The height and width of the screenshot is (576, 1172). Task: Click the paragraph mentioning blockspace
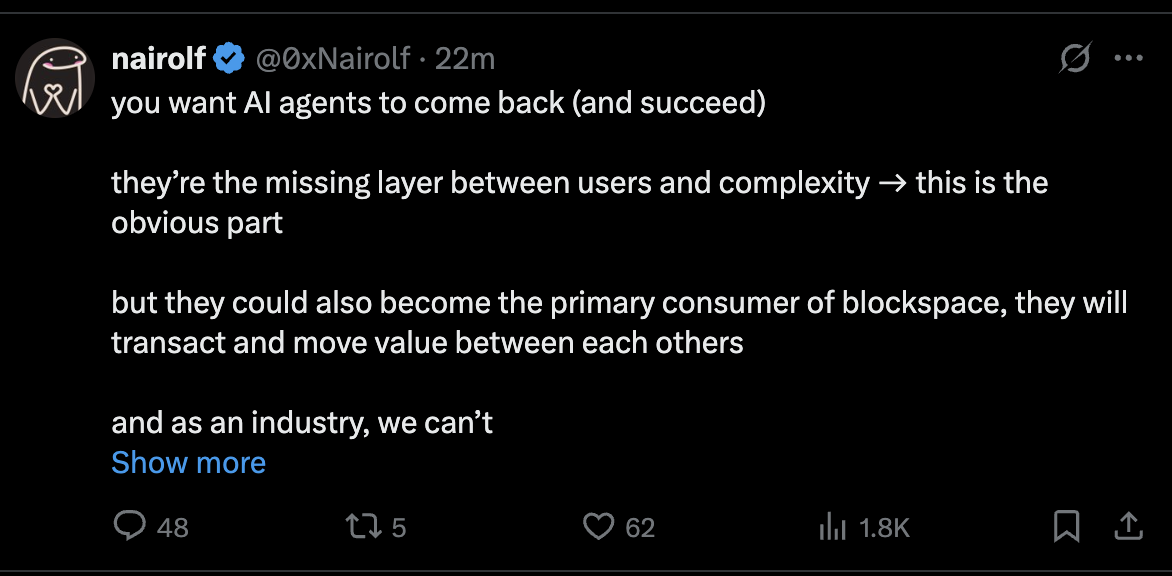click(x=619, y=323)
